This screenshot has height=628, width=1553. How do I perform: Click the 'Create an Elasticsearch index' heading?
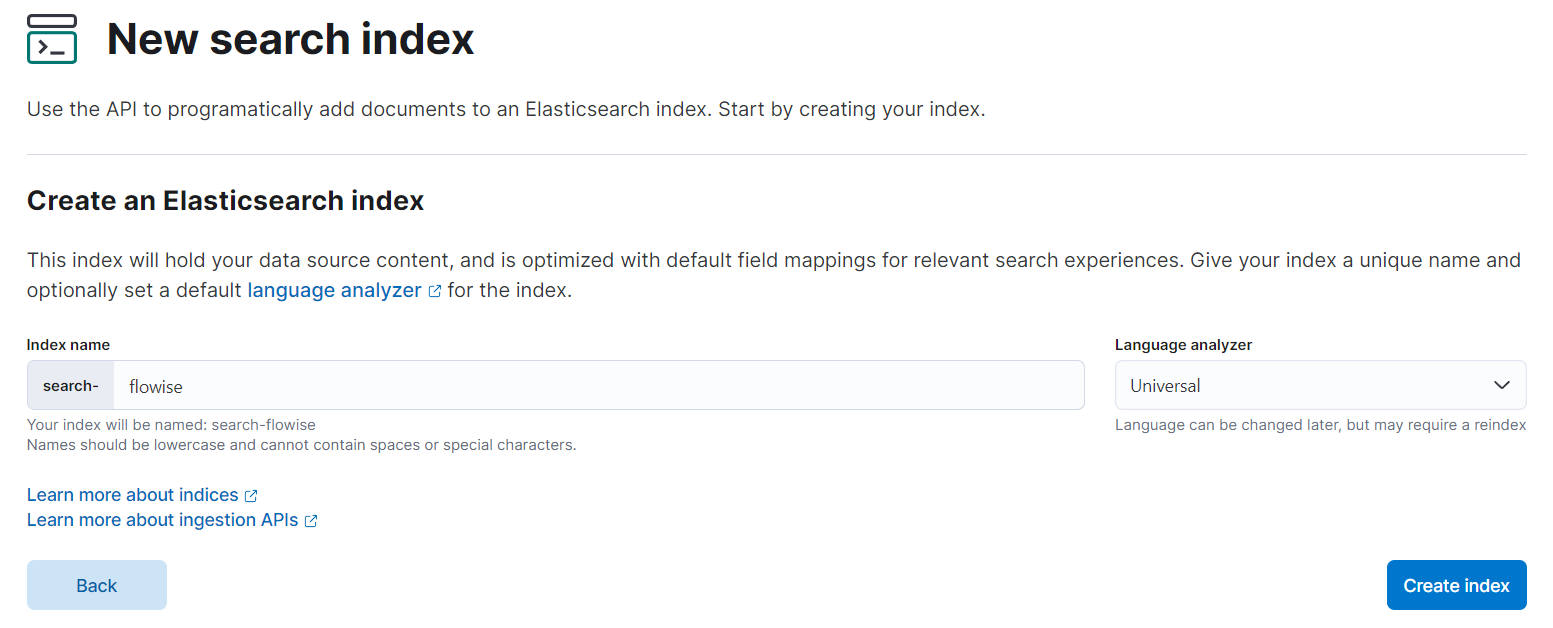pos(226,201)
